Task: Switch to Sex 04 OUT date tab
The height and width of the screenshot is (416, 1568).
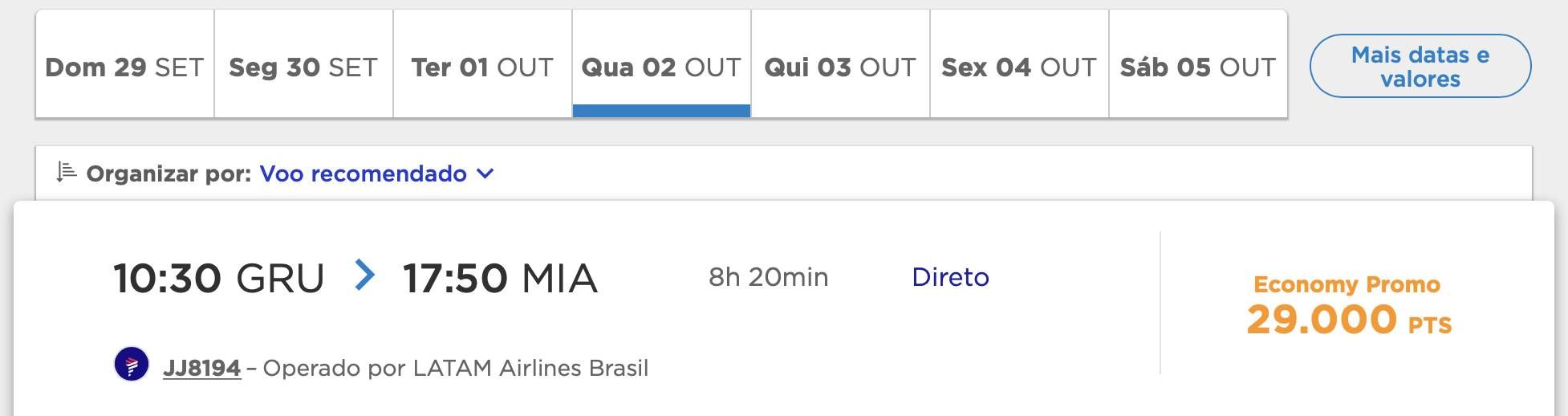Action: (x=1020, y=64)
